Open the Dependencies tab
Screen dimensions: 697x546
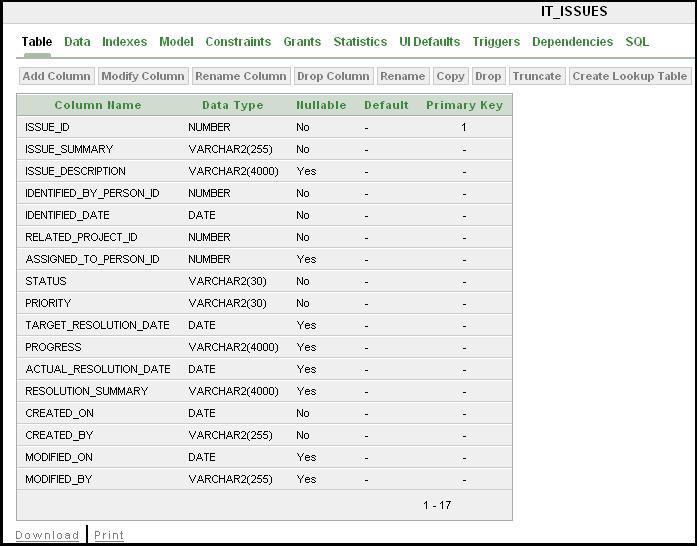pyautogui.click(x=572, y=42)
